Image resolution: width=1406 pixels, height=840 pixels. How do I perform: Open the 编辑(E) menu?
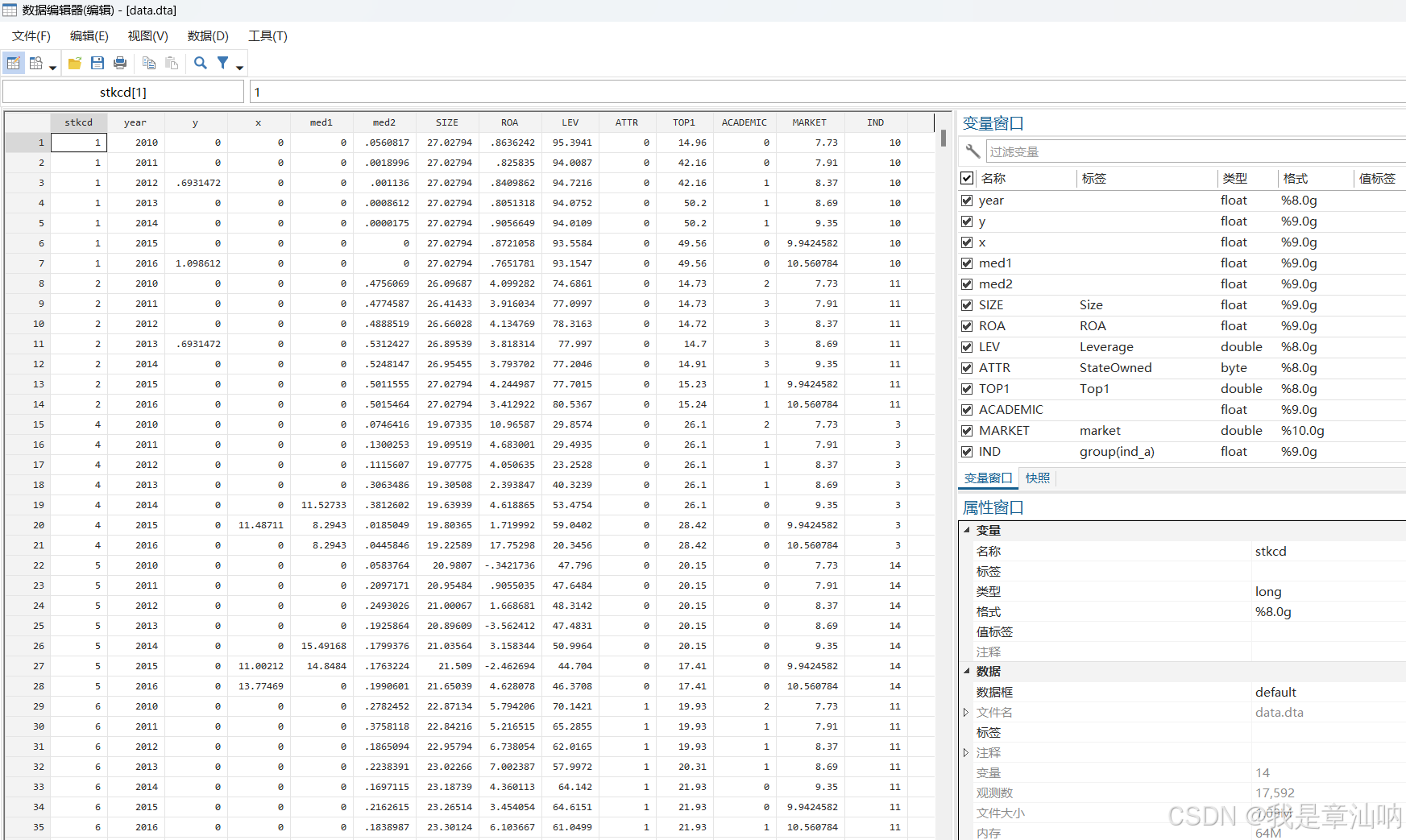(x=89, y=35)
